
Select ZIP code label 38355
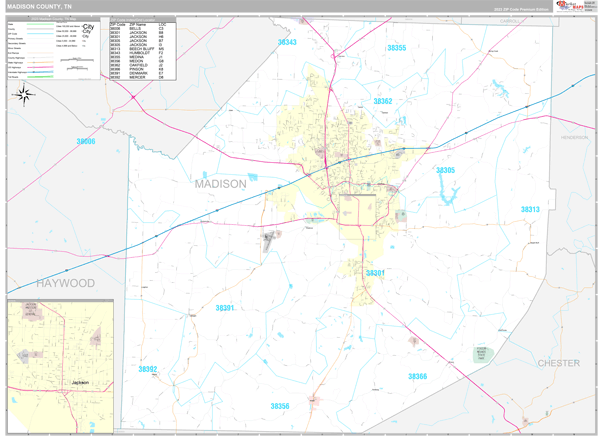397,48
